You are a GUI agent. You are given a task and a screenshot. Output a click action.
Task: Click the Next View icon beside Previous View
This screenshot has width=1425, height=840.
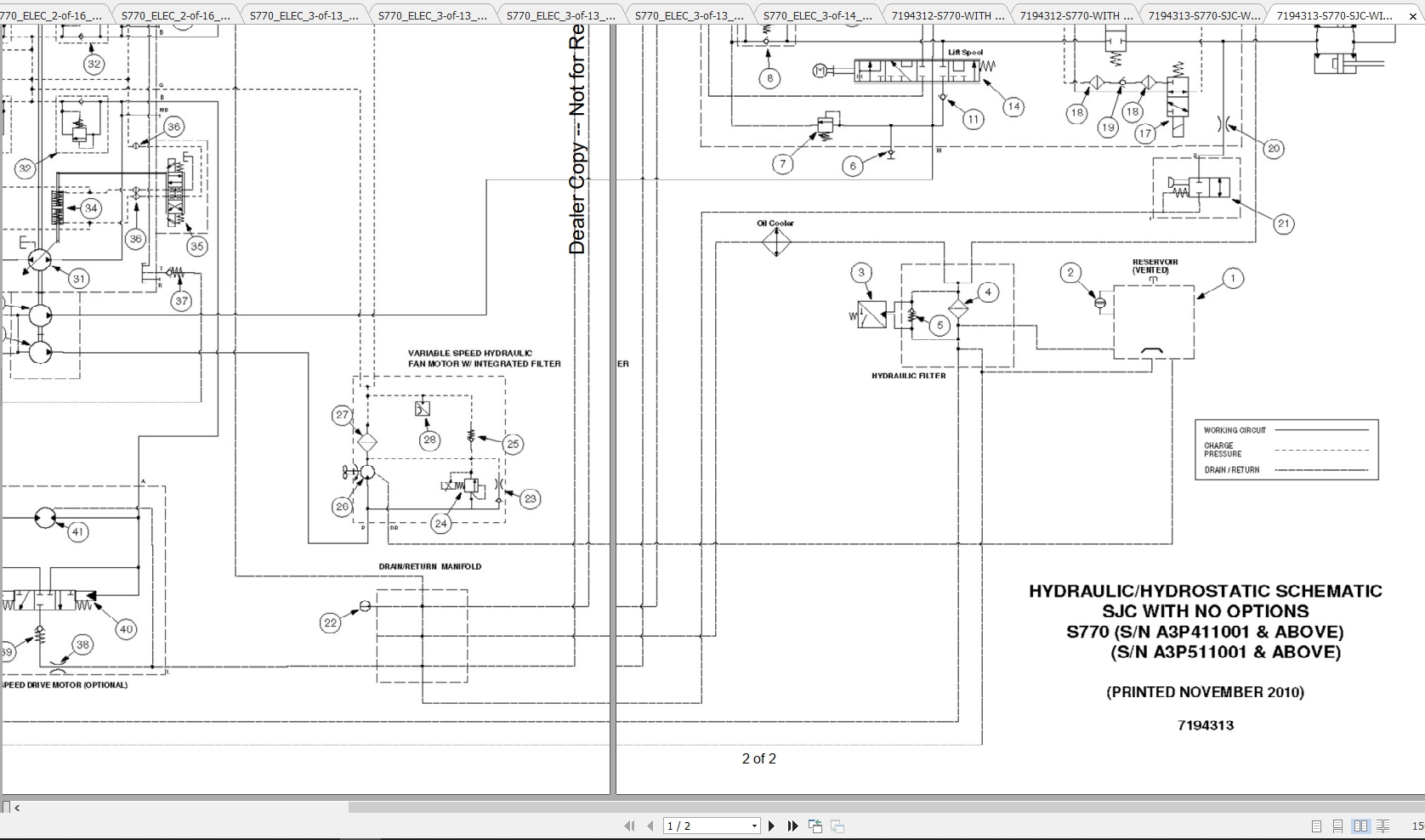837,826
